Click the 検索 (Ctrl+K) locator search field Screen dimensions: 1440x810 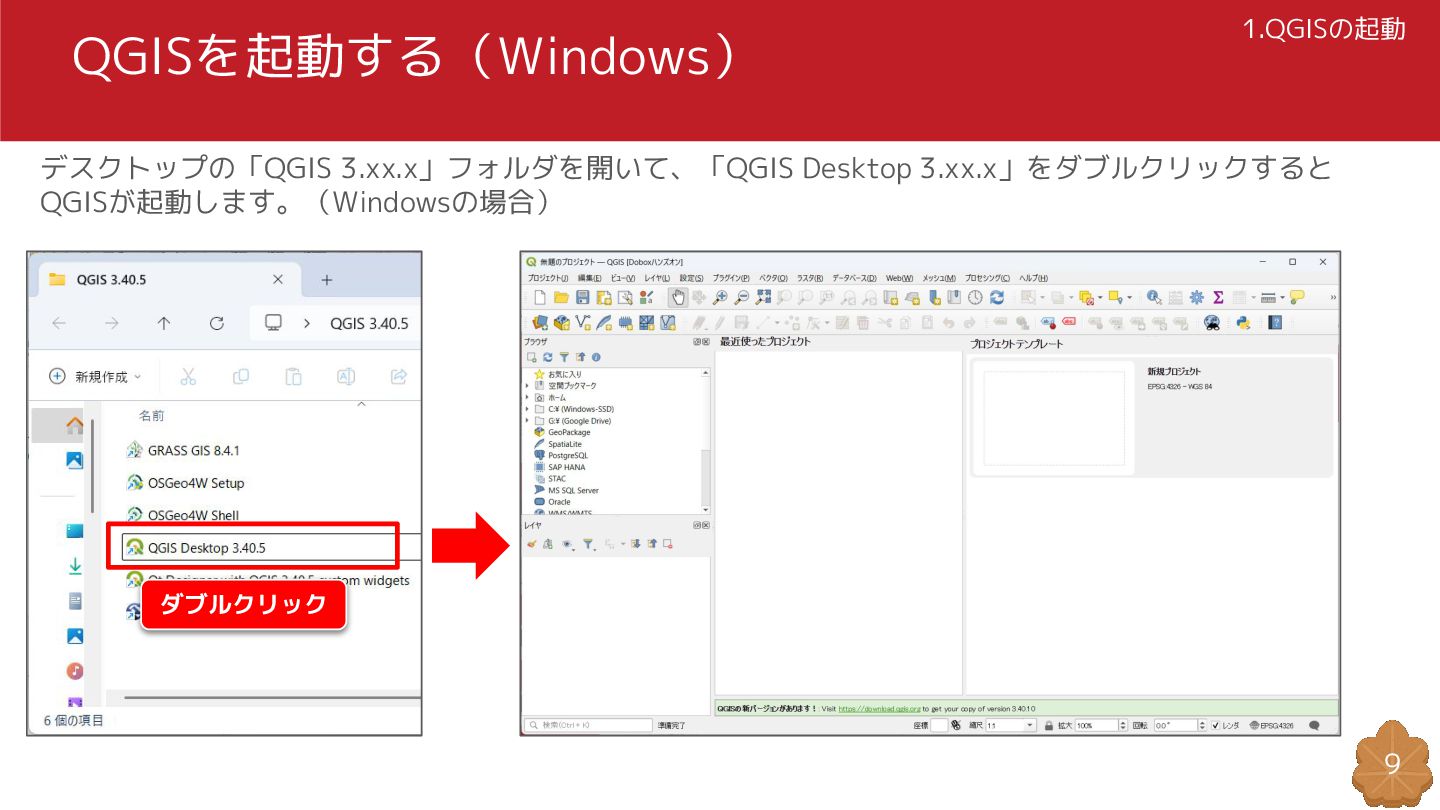coord(588,725)
